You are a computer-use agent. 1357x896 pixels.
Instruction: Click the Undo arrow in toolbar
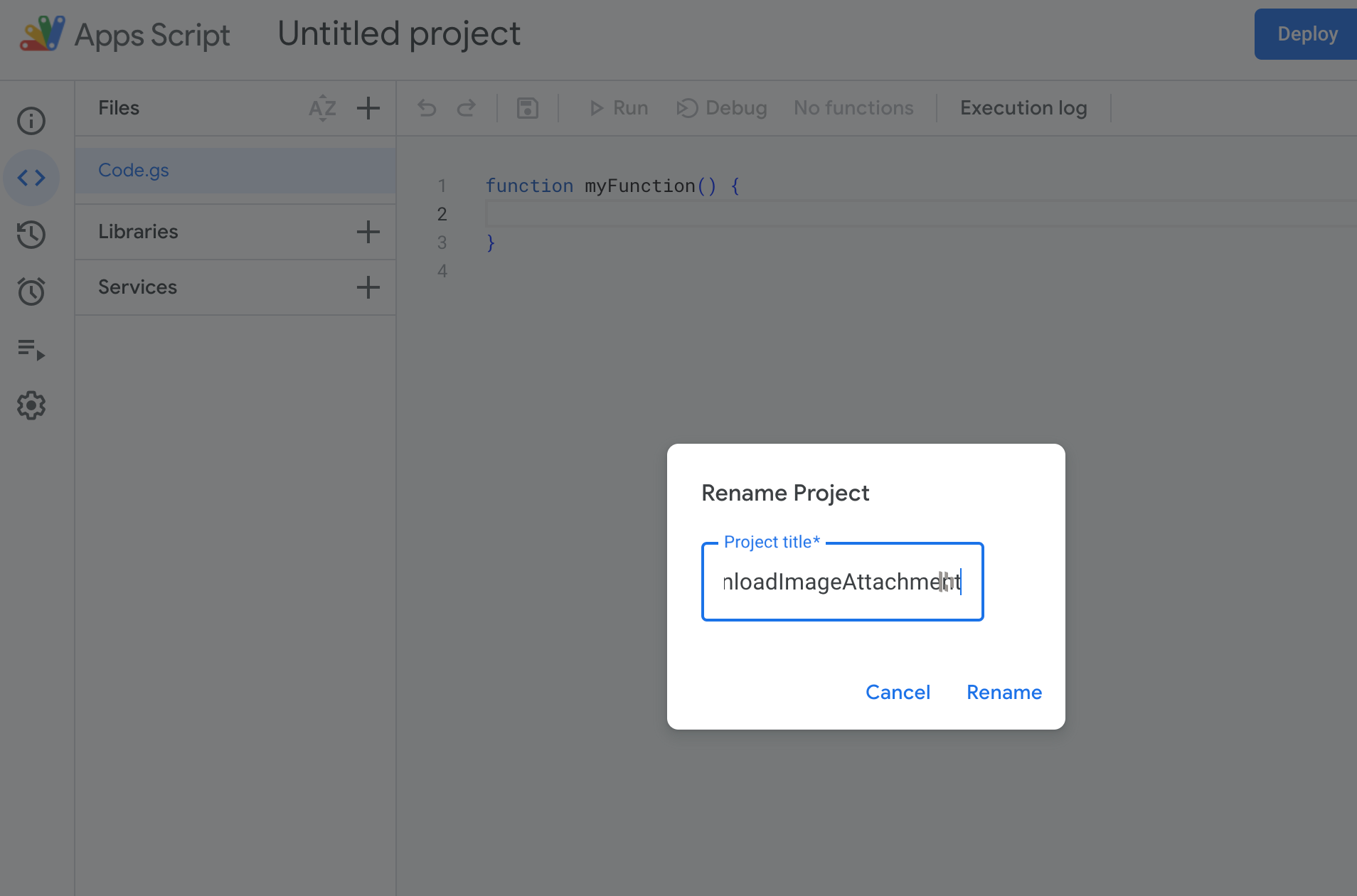tap(427, 108)
